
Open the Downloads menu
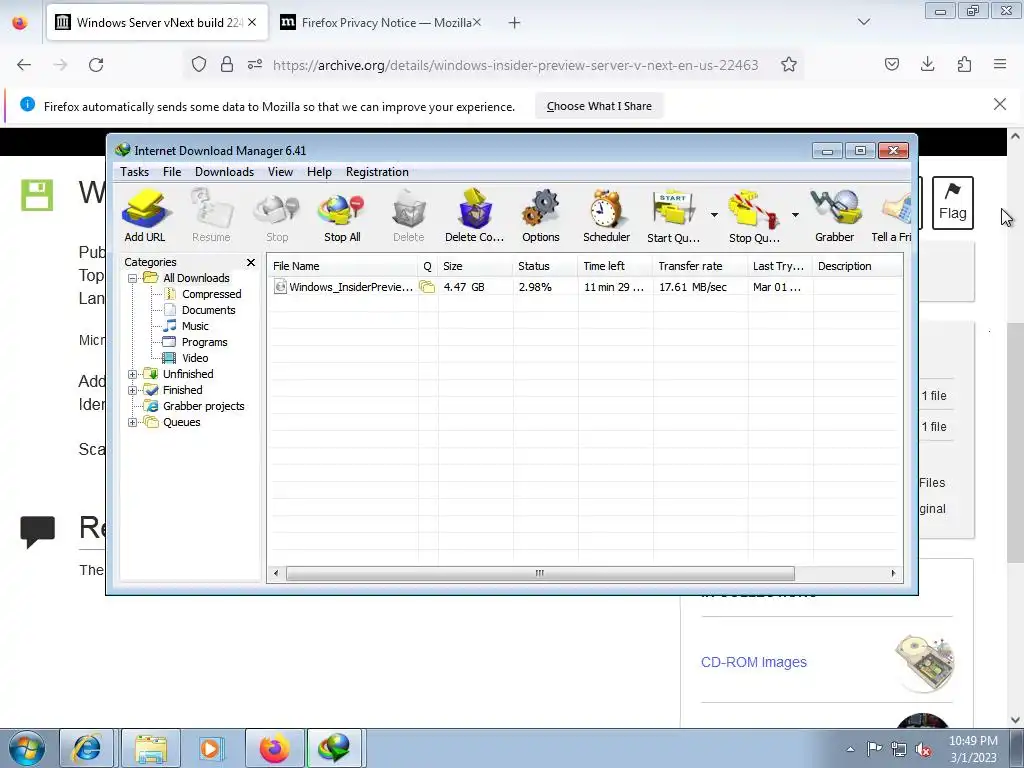224,172
